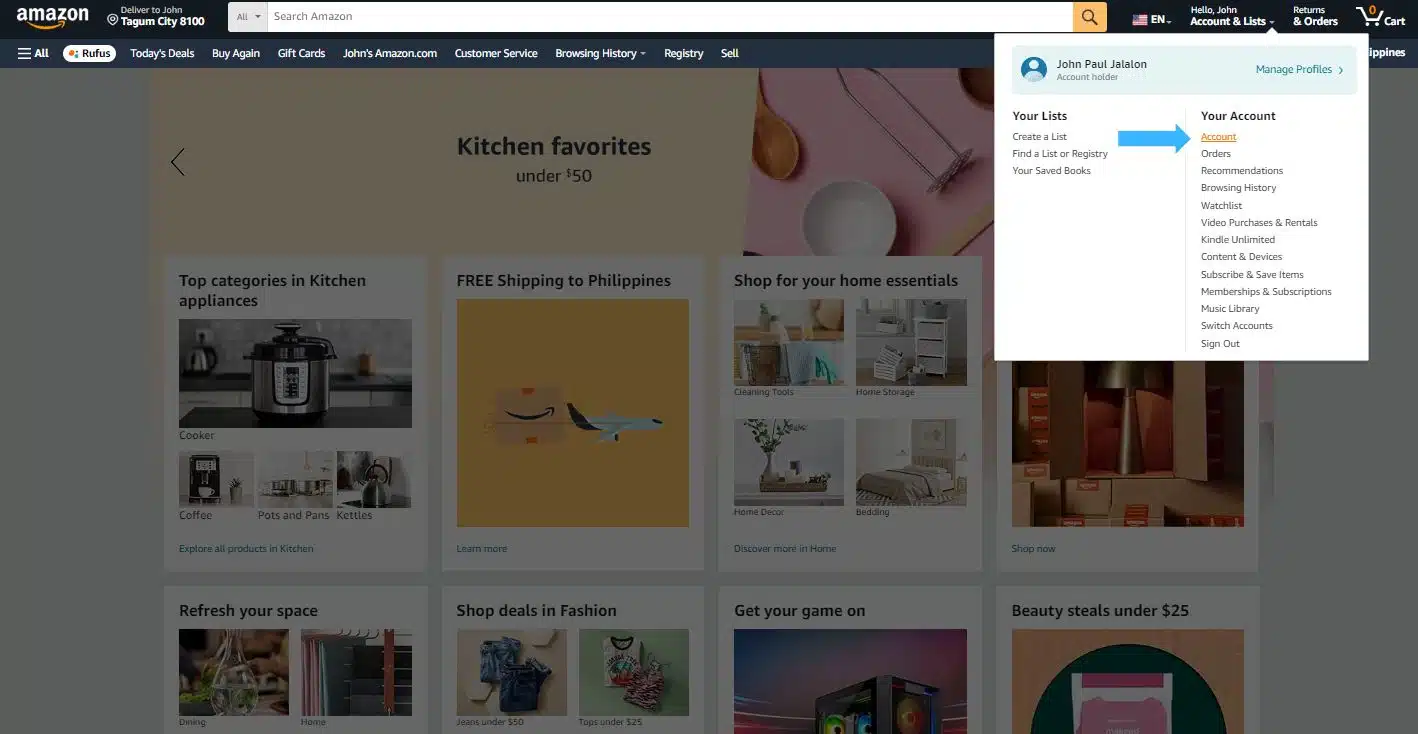Open Sell in nav bar
Image resolution: width=1418 pixels, height=734 pixels.
[730, 53]
